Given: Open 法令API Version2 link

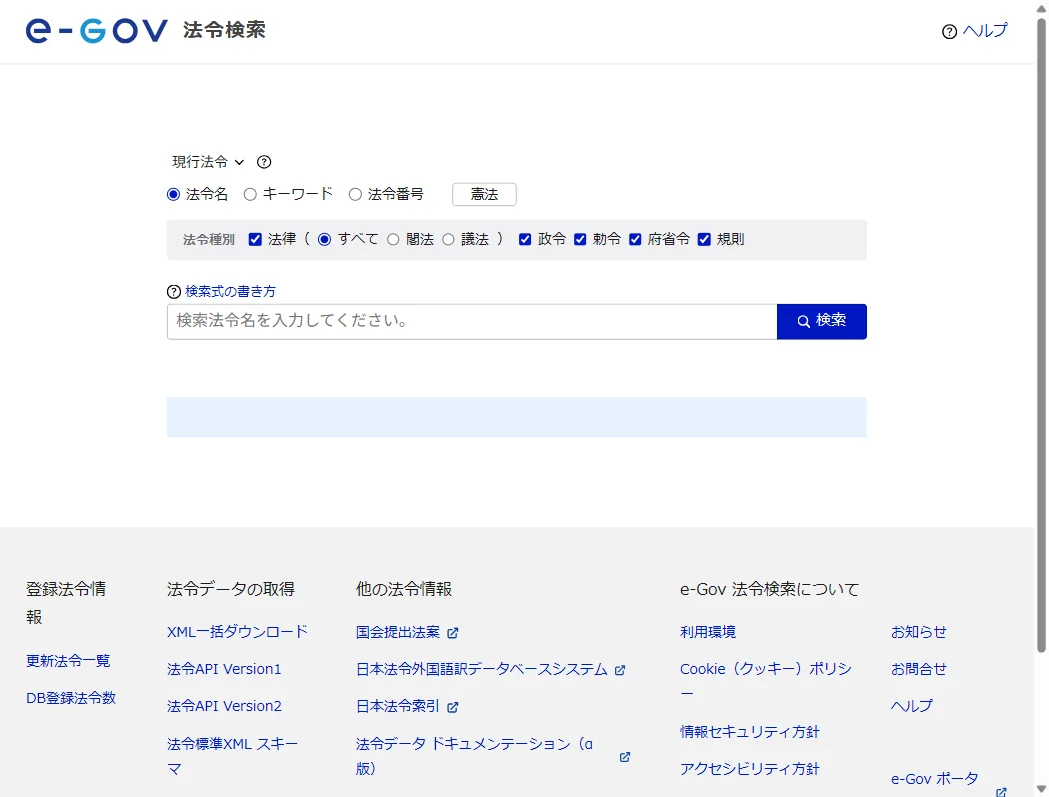Looking at the screenshot, I should click(x=224, y=706).
